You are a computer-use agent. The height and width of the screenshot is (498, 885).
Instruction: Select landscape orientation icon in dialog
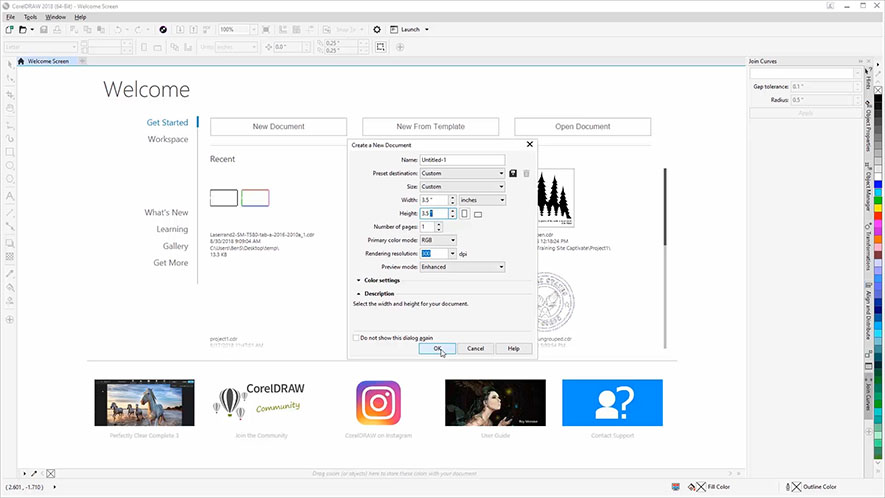click(478, 214)
